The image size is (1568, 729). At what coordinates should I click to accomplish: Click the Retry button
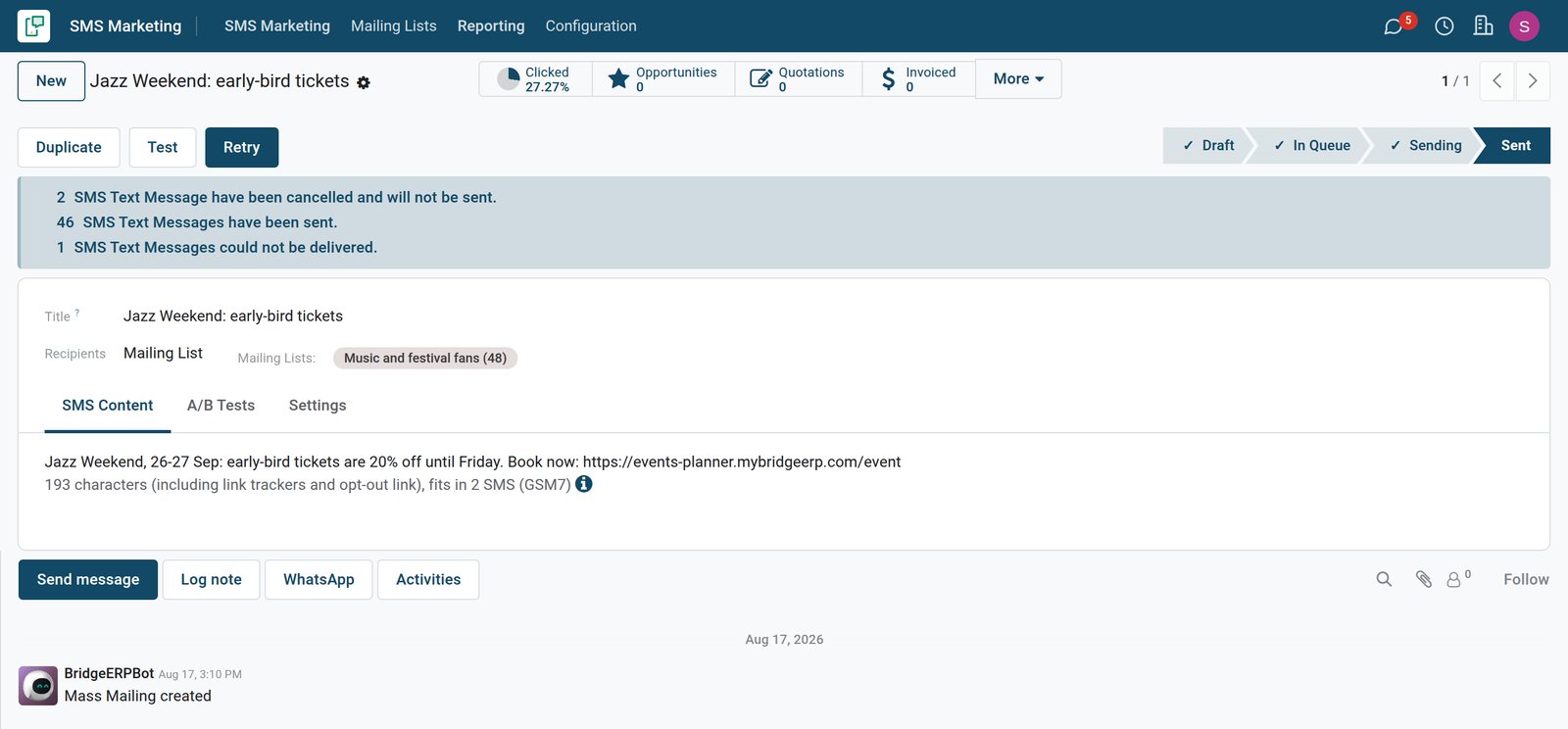(241, 147)
